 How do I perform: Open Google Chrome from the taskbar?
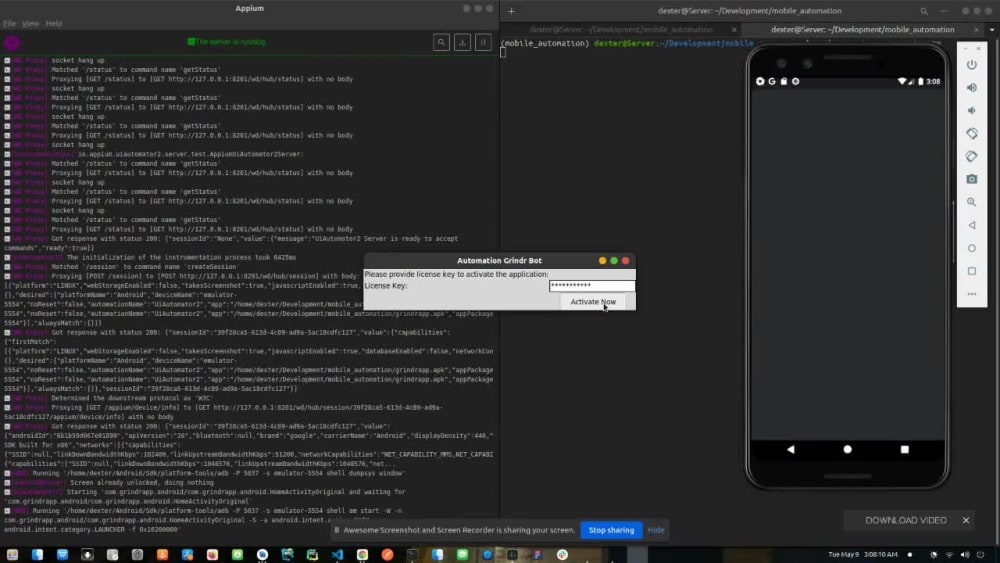[362, 555]
